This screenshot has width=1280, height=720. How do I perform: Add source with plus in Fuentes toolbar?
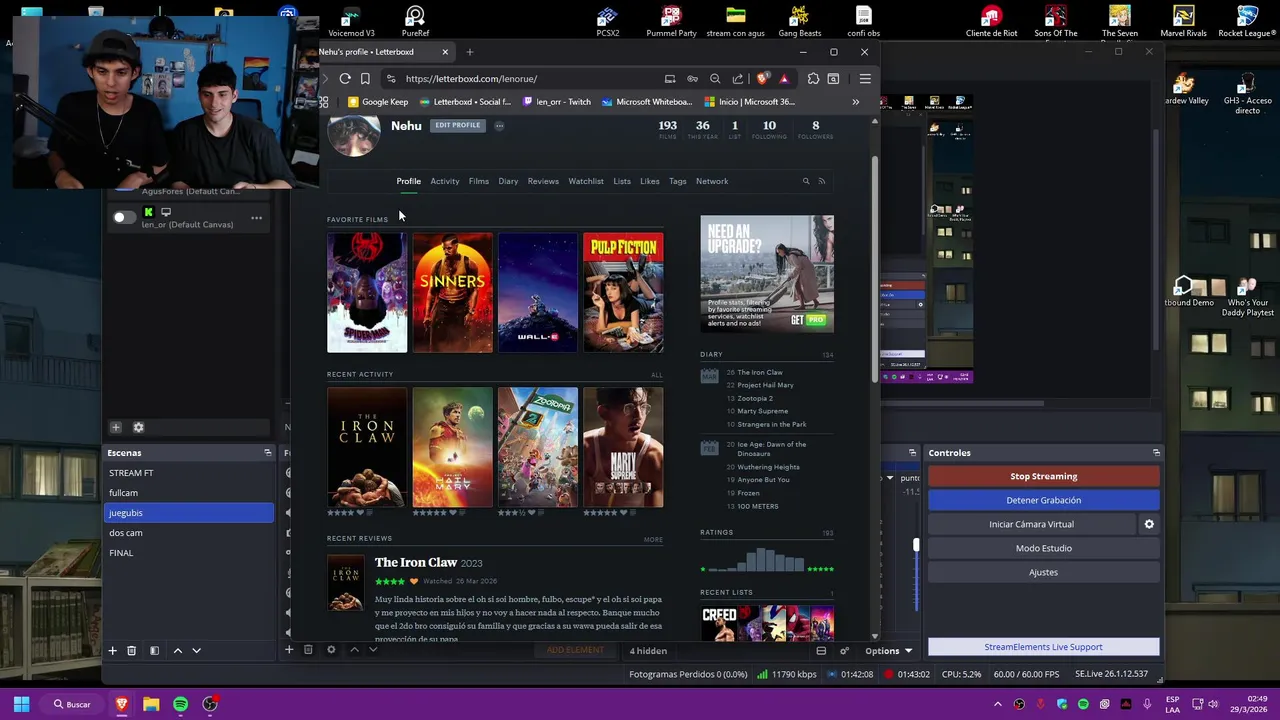289,650
